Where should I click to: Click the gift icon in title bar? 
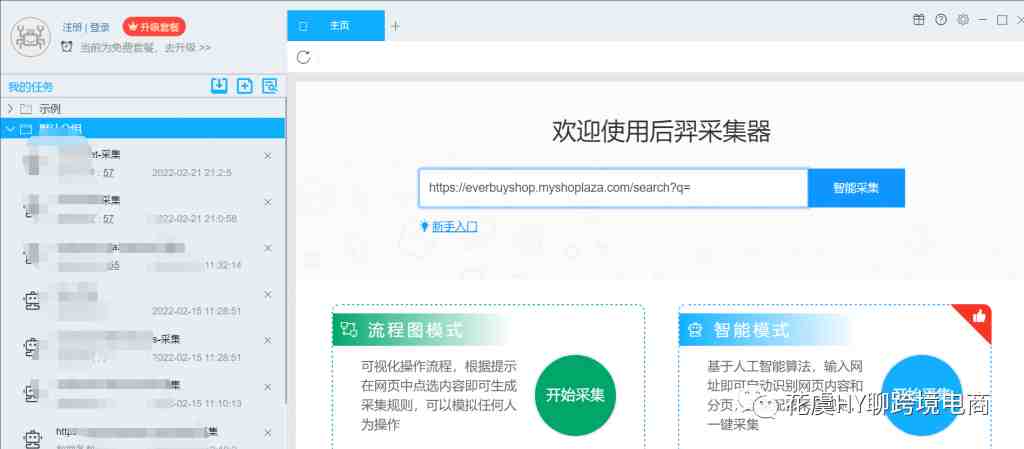pos(919,20)
